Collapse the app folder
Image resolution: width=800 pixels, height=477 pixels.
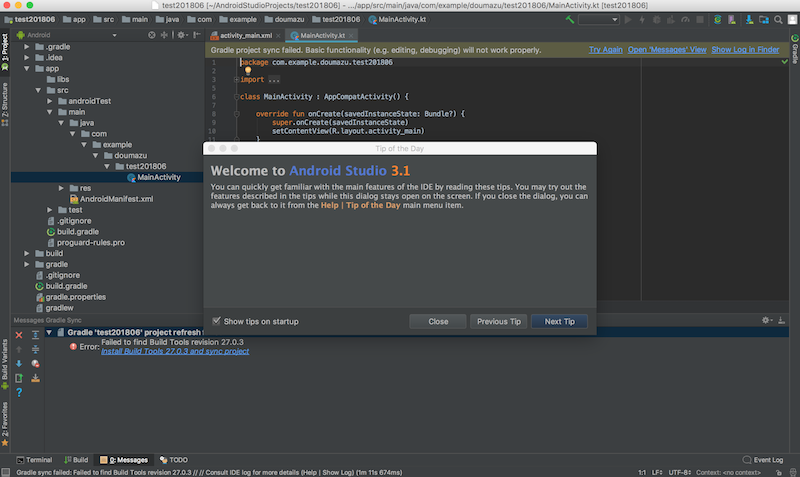point(27,68)
